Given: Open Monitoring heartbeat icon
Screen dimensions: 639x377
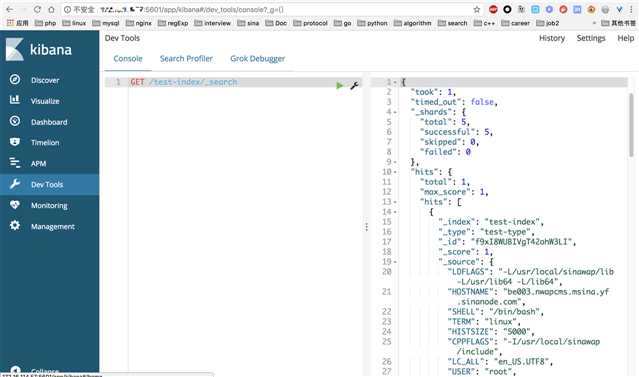Looking at the screenshot, I should (x=15, y=205).
